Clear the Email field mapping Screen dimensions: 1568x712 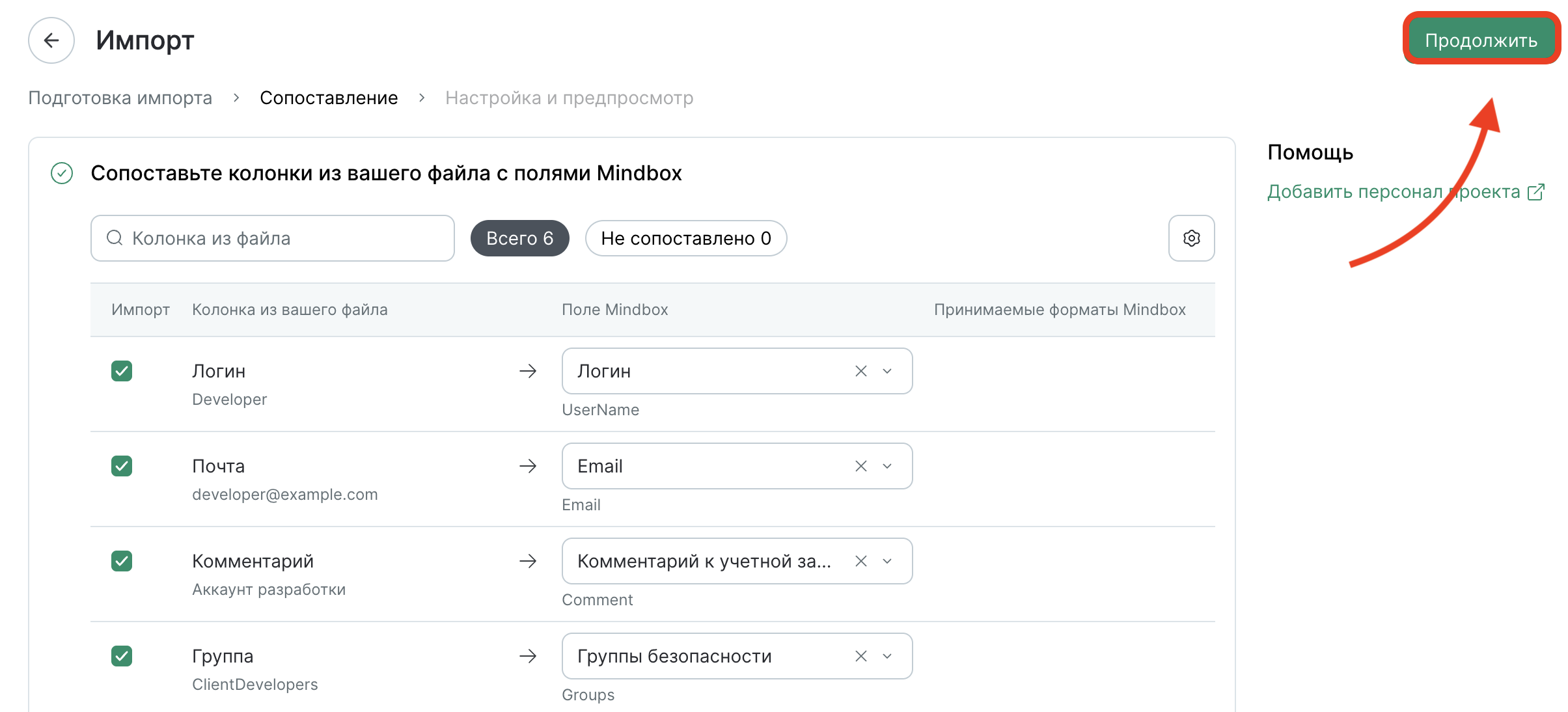(x=860, y=466)
